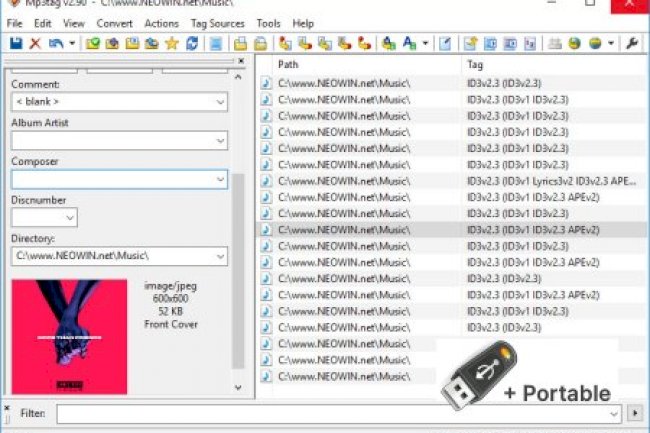Click the blue-yellow globe tag source icon
The height and width of the screenshot is (433, 650).
click(595, 43)
